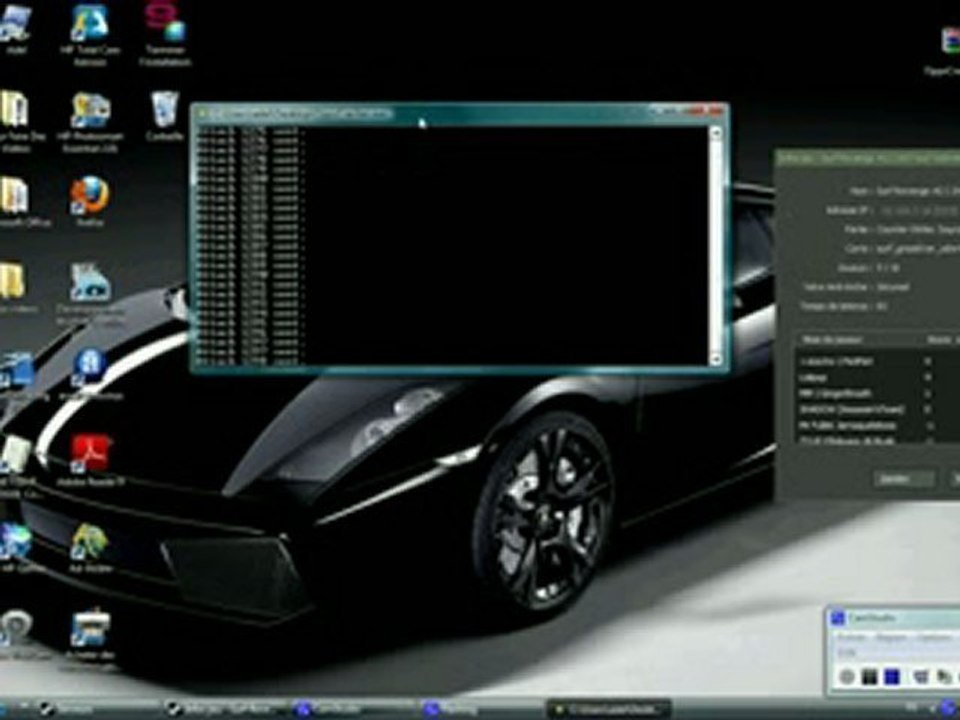Click the score column header in player list
This screenshot has height=720, width=960.
942,340
